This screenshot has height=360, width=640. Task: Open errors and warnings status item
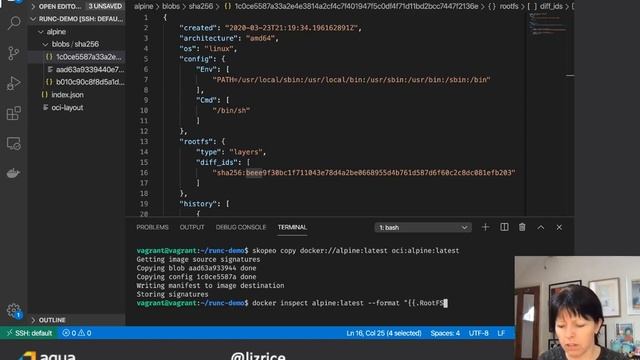click(x=77, y=333)
